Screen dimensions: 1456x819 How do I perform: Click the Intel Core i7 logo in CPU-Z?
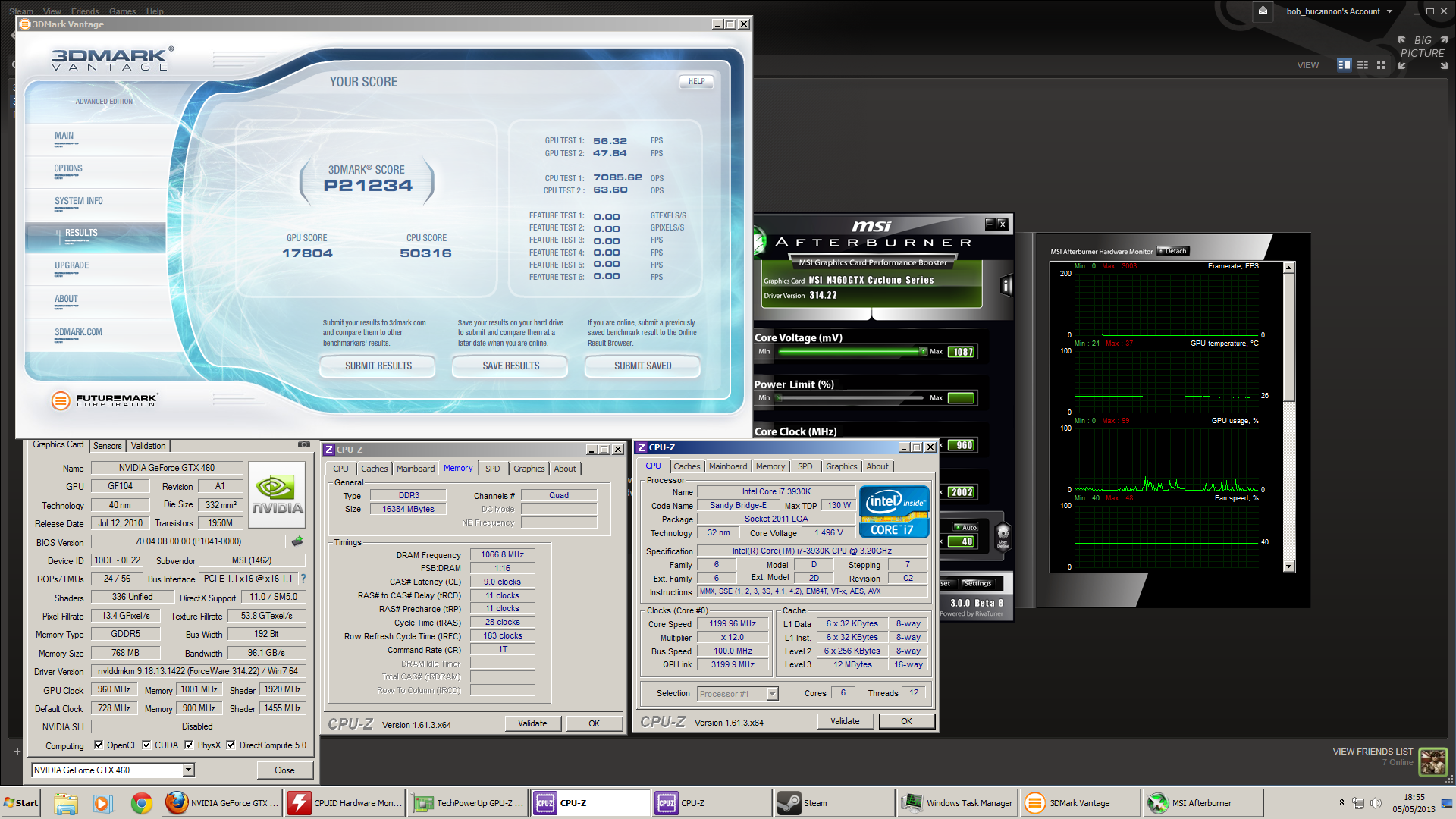coord(894,512)
